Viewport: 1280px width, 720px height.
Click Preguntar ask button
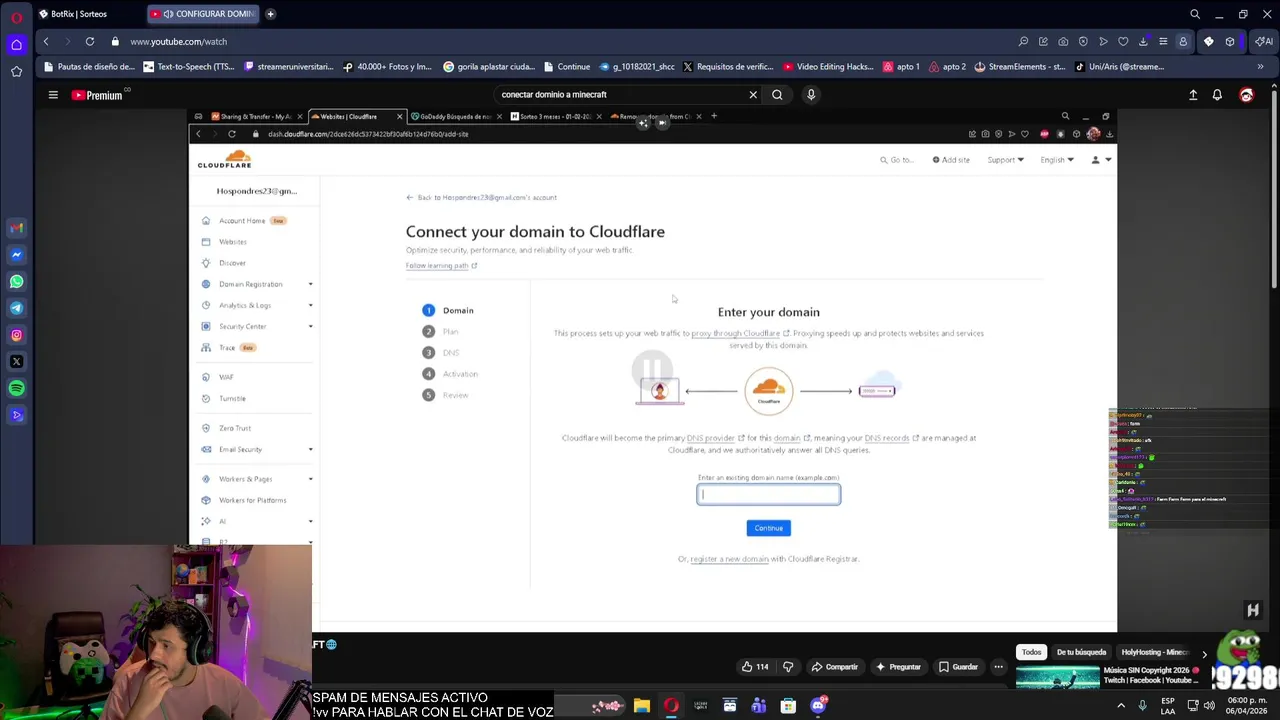pos(897,667)
